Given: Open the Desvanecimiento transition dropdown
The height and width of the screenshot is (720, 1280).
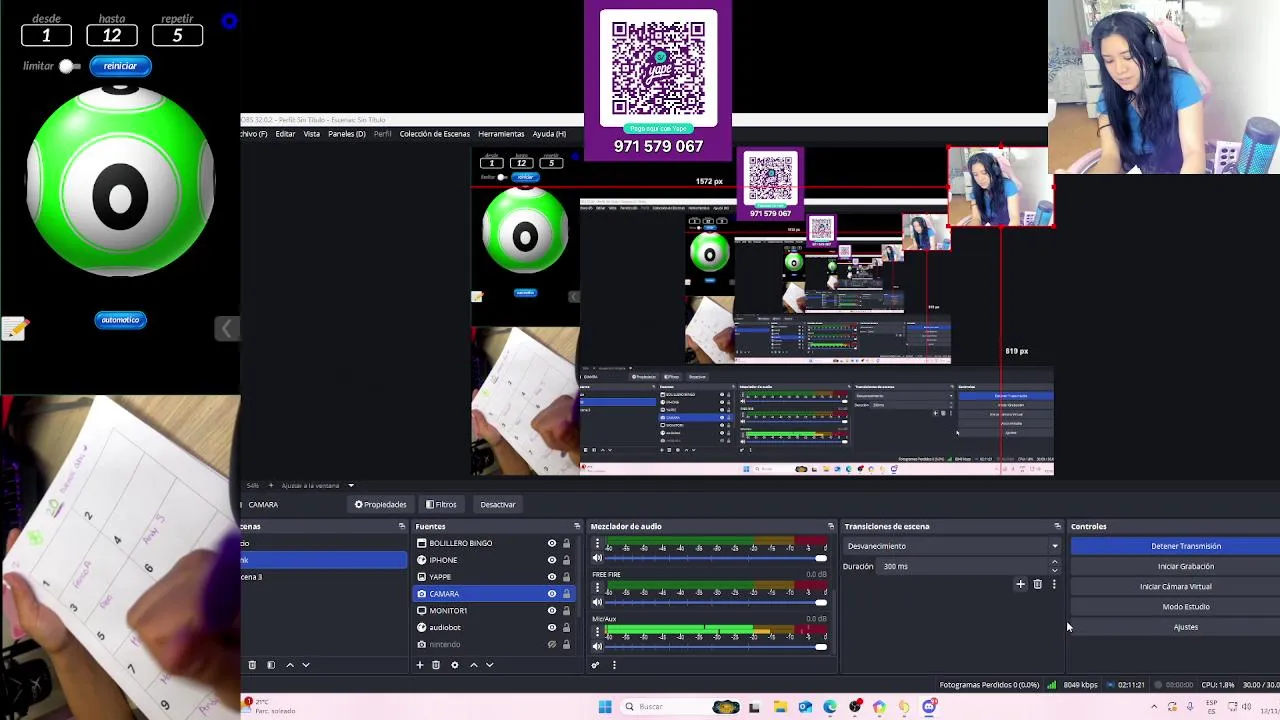Looking at the screenshot, I should point(952,546).
